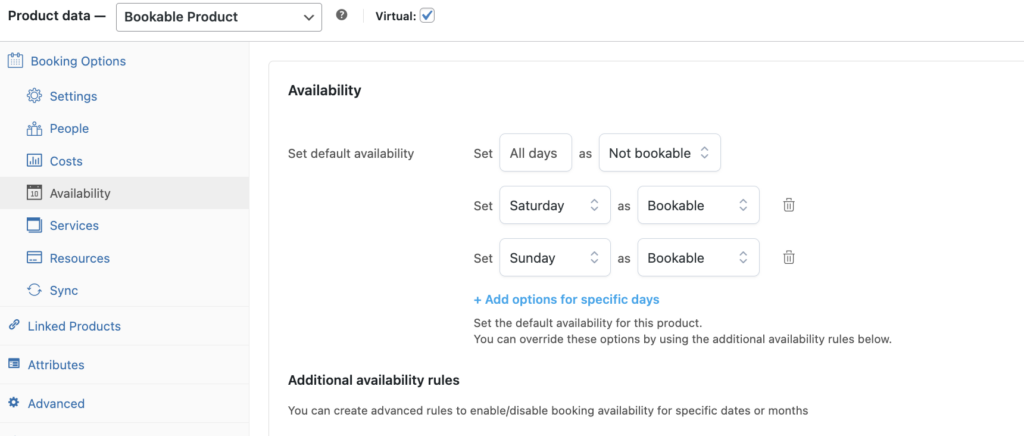Image resolution: width=1024 pixels, height=436 pixels.
Task: Click Add options for specific days
Action: coord(566,299)
